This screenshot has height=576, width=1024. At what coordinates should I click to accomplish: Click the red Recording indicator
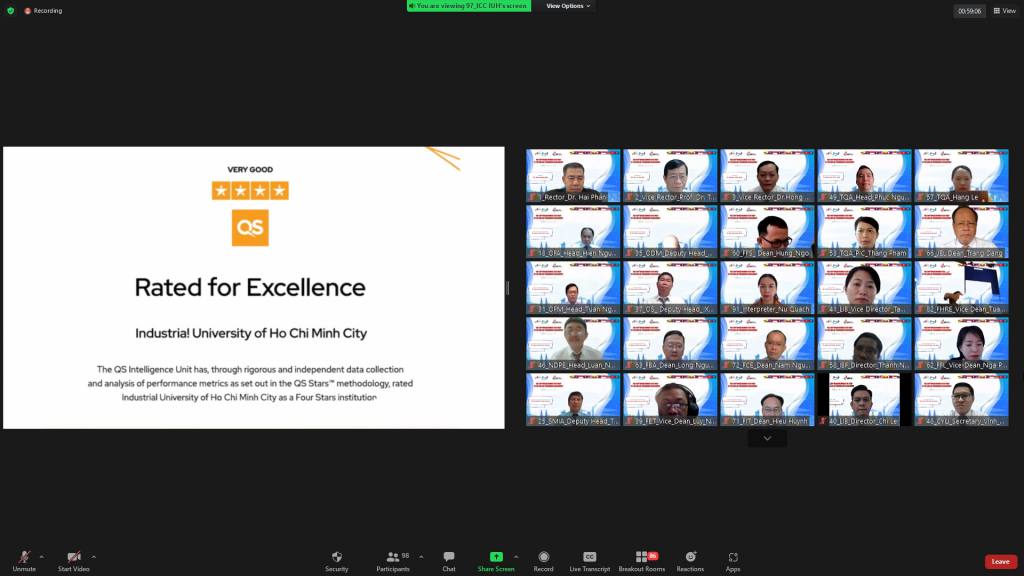coord(43,10)
